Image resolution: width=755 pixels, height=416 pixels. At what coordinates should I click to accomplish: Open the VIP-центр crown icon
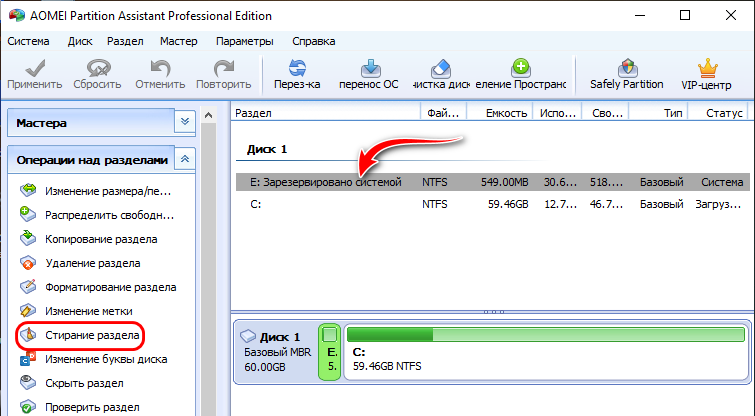click(706, 68)
